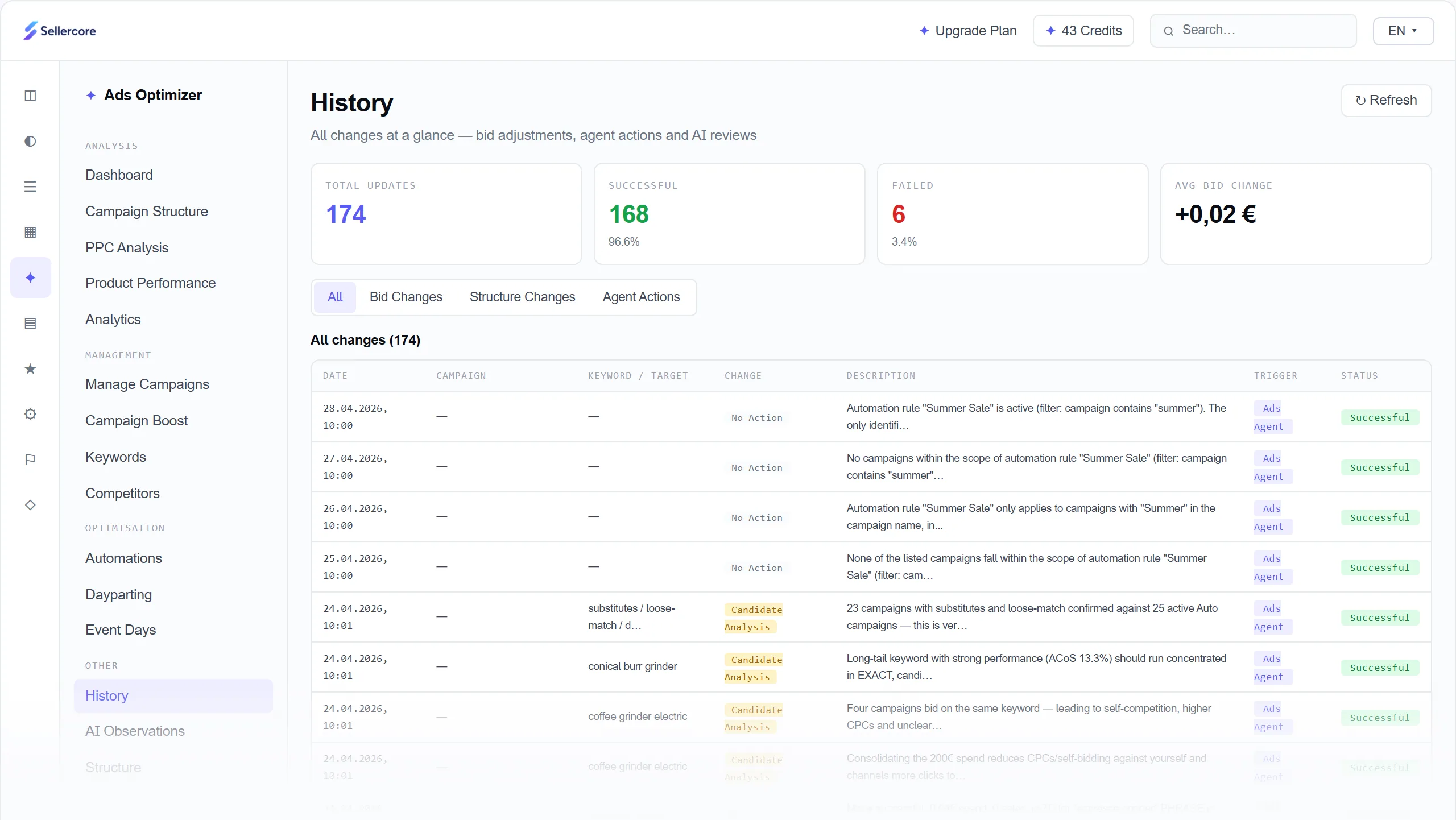Click the 27.04.2026 row's No Action badge
This screenshot has width=1456, height=820.
pos(756,467)
